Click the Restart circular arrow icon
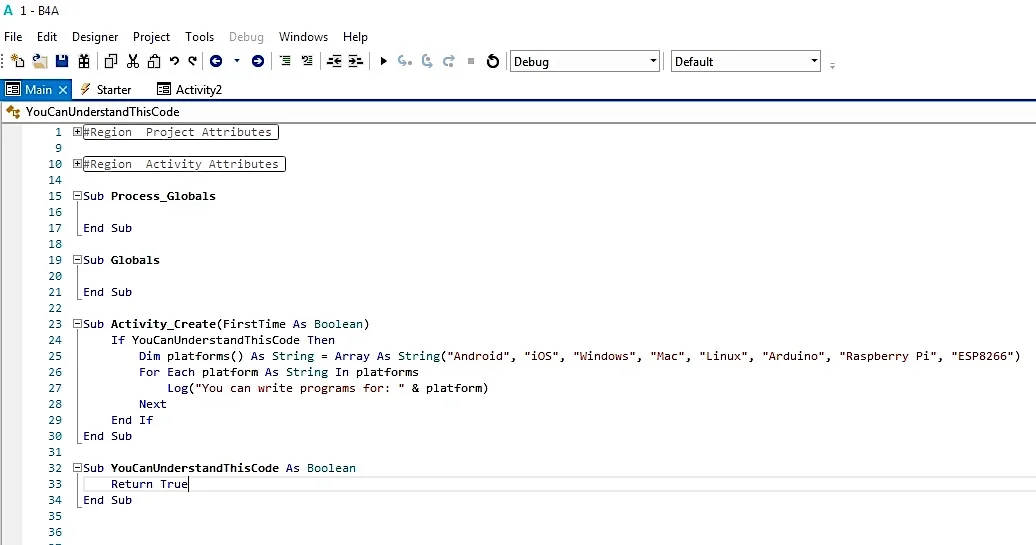The image size is (1036, 545). [493, 61]
